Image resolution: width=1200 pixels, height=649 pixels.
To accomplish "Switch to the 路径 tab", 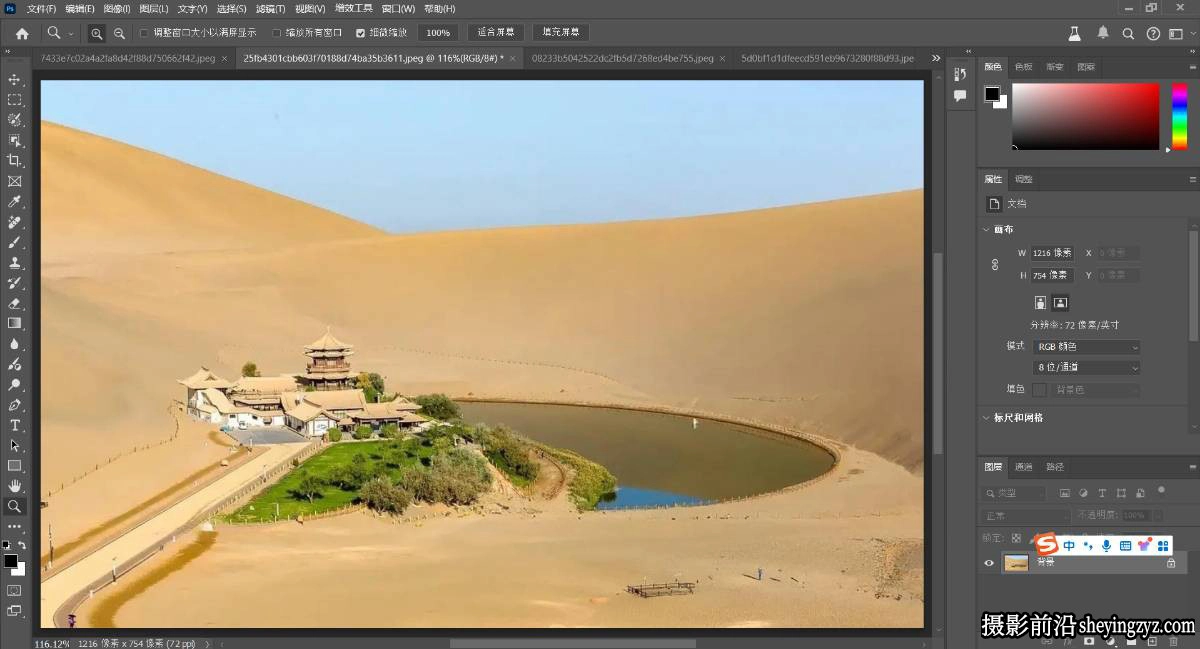I will [1054, 466].
